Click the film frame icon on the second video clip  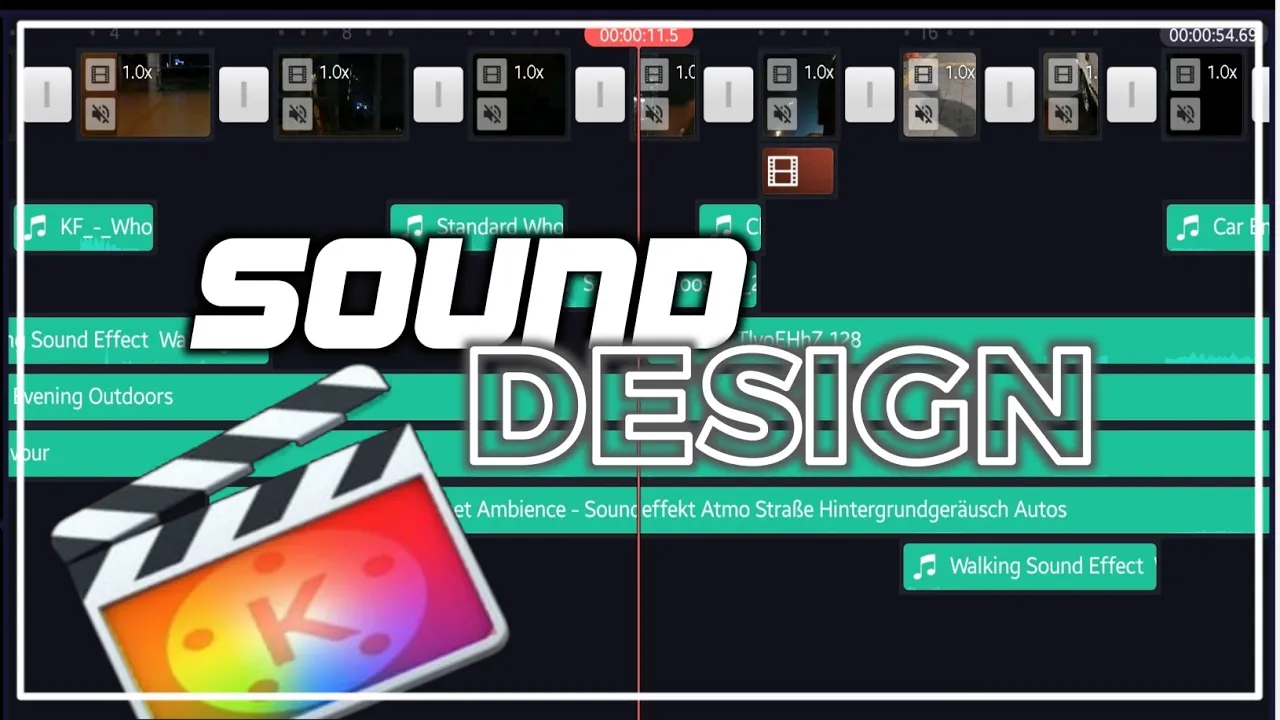[297, 73]
